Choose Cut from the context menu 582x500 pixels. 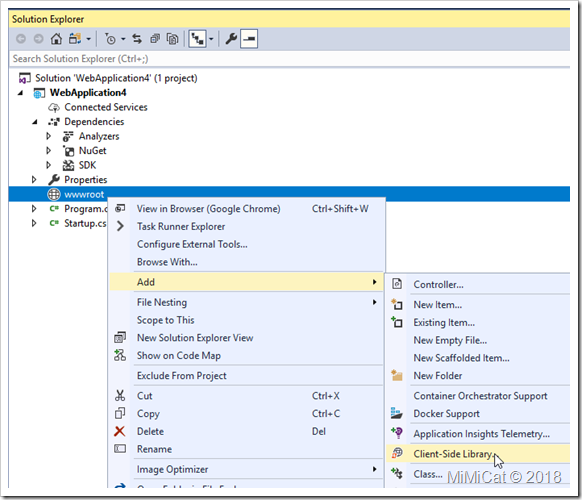tap(247, 396)
